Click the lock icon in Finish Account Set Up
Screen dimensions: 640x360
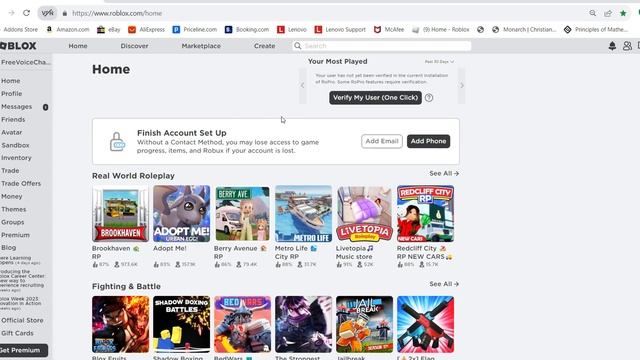coord(117,142)
